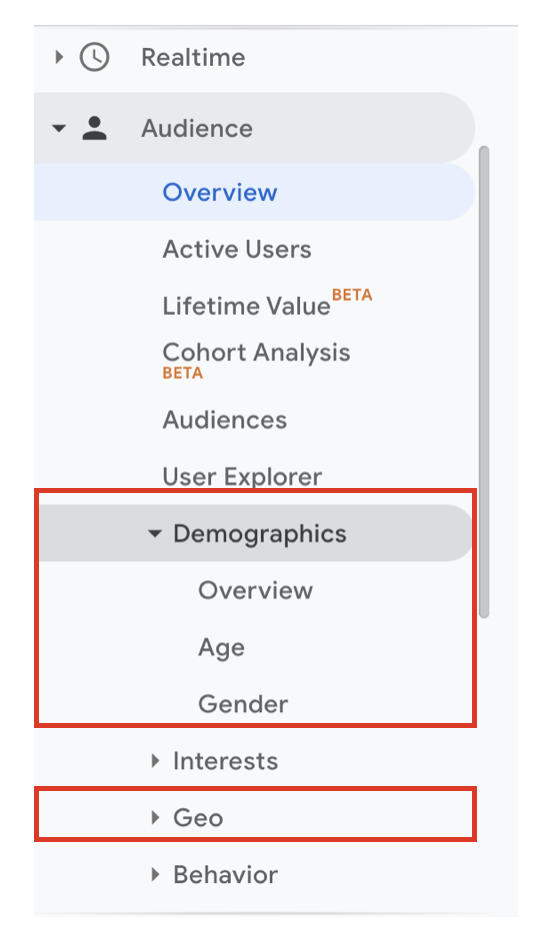
Task: Click the Audience person icon
Action: (94, 128)
